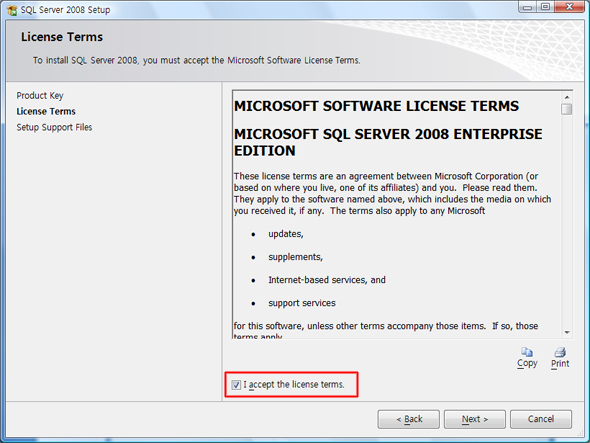The image size is (590, 443).
Task: Click the 'License Terms' page heading
Action: 62,37
